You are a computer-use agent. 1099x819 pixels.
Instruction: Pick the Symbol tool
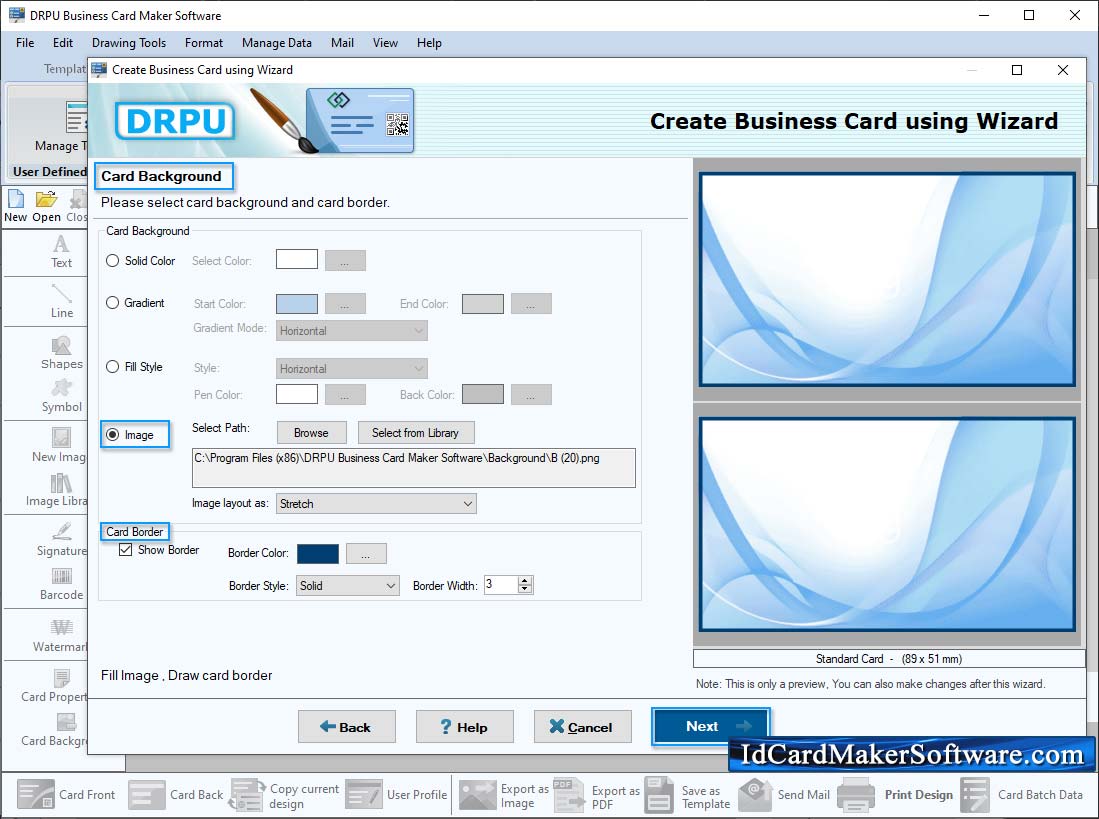(61, 396)
